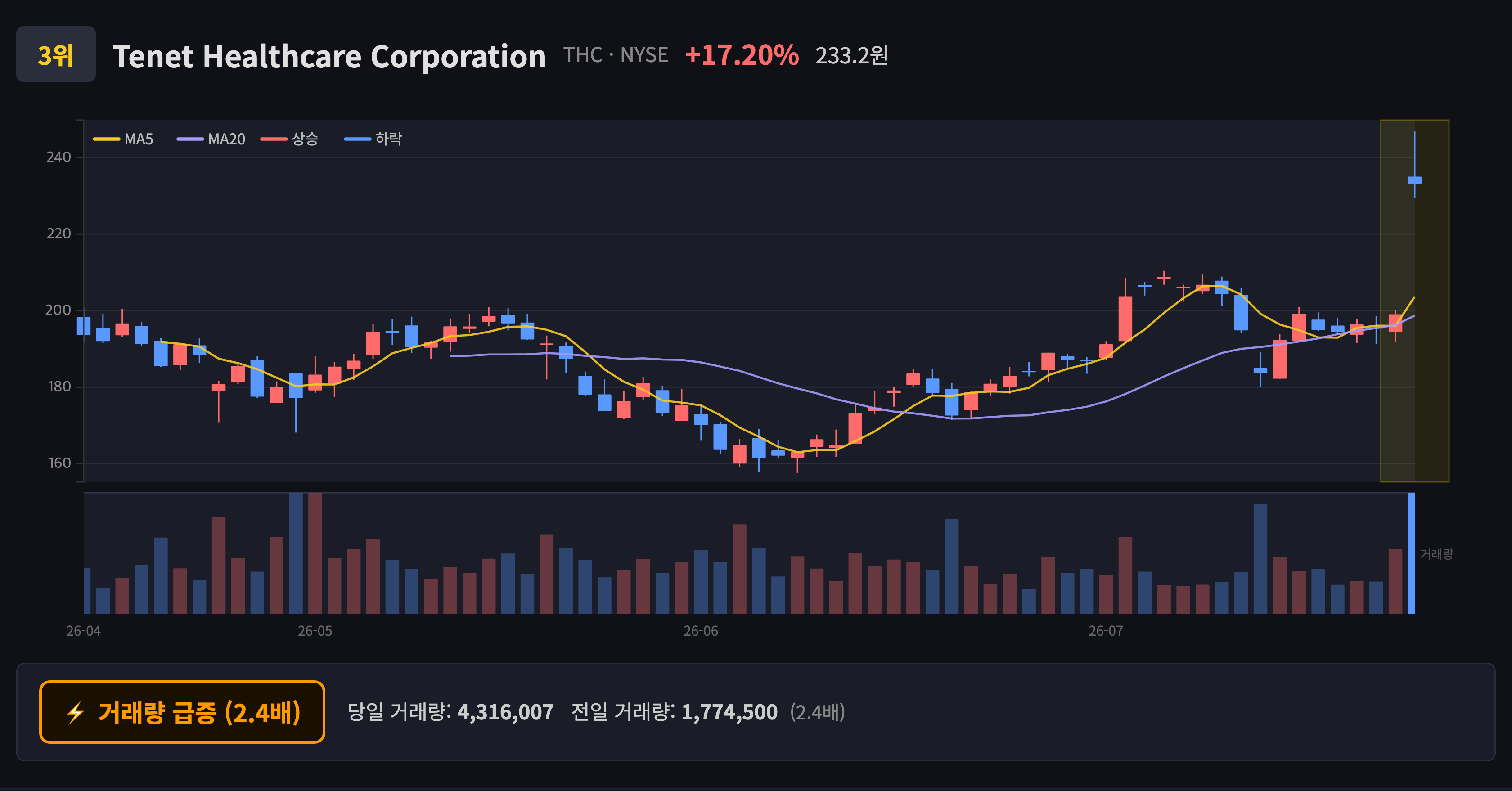
Task: Click the latest gap-up candlestick in highlighted zone
Action: point(1414,180)
